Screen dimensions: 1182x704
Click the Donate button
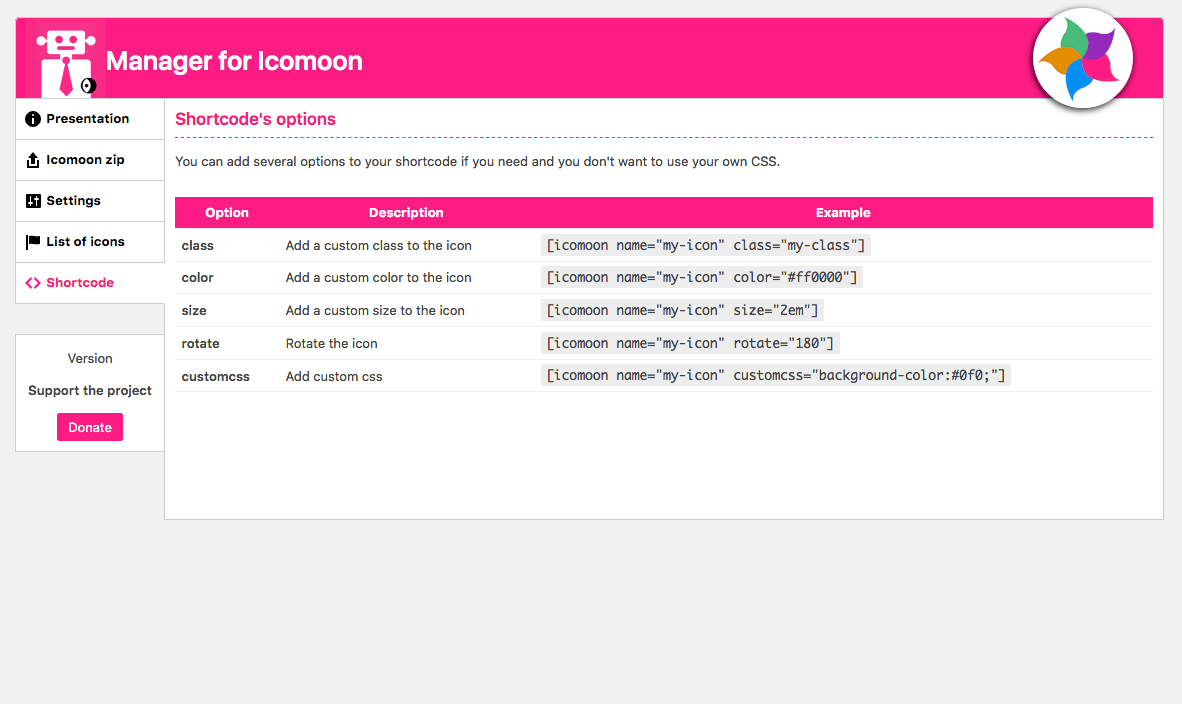(90, 427)
